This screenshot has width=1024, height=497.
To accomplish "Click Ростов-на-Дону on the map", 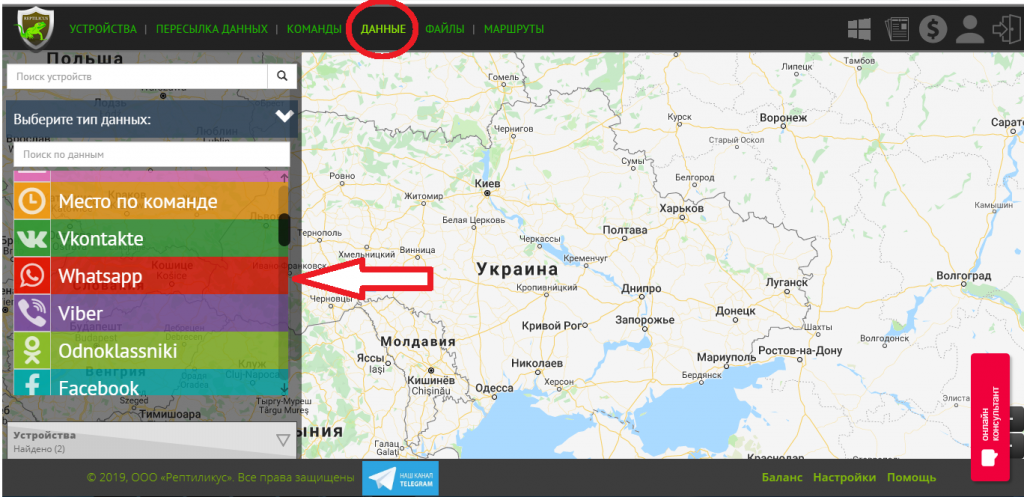I will [x=800, y=351].
